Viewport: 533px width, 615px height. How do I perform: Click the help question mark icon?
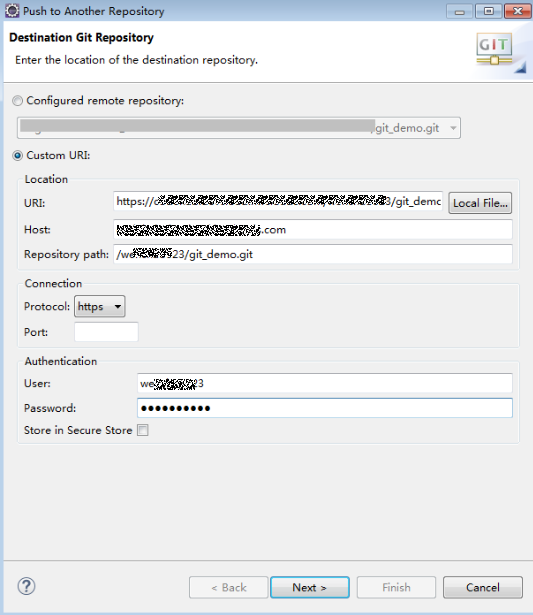click(26, 586)
